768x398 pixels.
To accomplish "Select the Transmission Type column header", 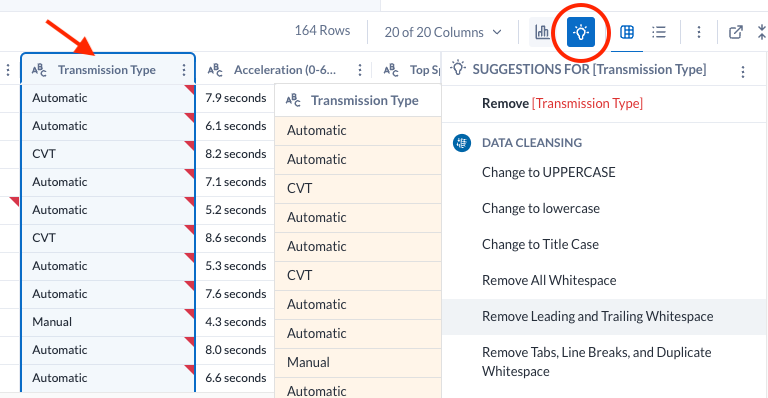I will pyautogui.click(x=107, y=70).
